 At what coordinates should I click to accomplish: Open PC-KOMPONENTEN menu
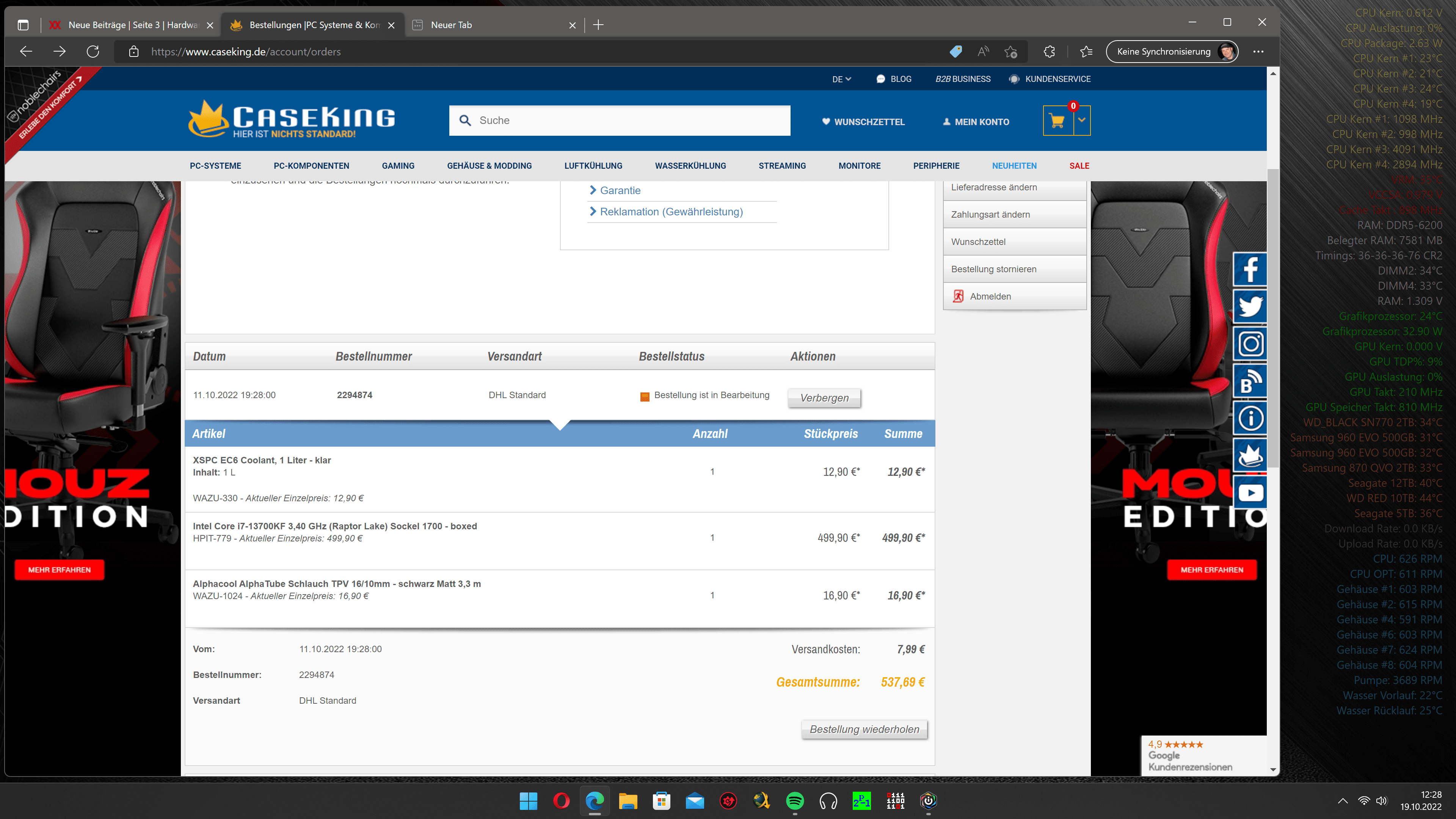[311, 166]
